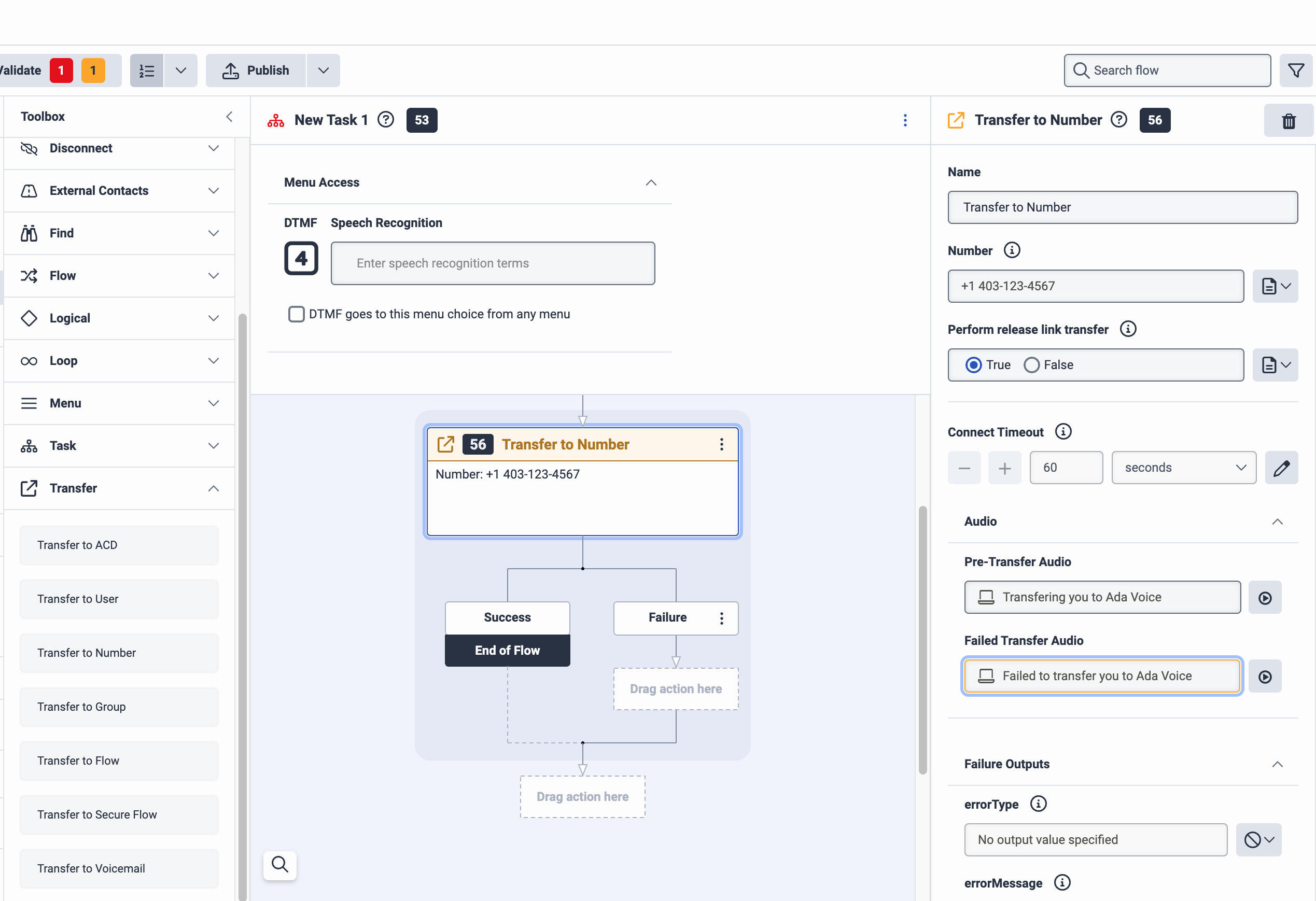
Task: Select the False radio button
Action: click(1031, 365)
